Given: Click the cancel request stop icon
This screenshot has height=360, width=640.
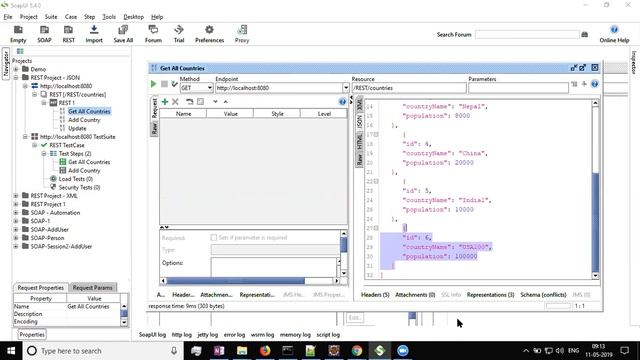Looking at the screenshot, I should pyautogui.click(x=164, y=84).
